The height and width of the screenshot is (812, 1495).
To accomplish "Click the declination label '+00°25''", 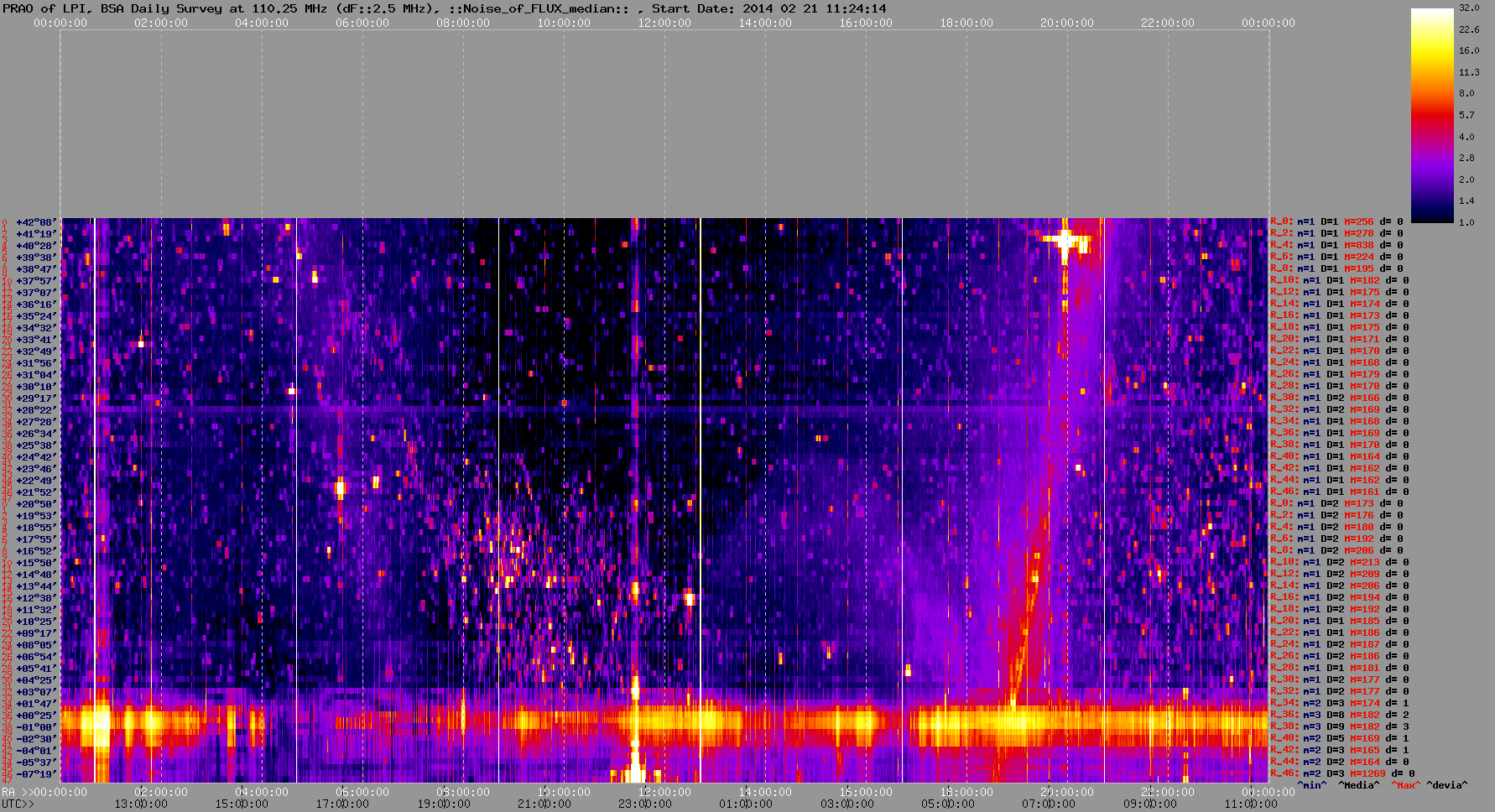I will tap(36, 716).
